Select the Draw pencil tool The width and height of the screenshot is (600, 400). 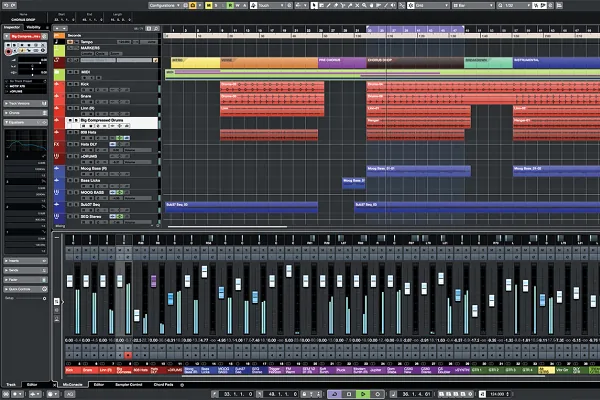point(329,5)
